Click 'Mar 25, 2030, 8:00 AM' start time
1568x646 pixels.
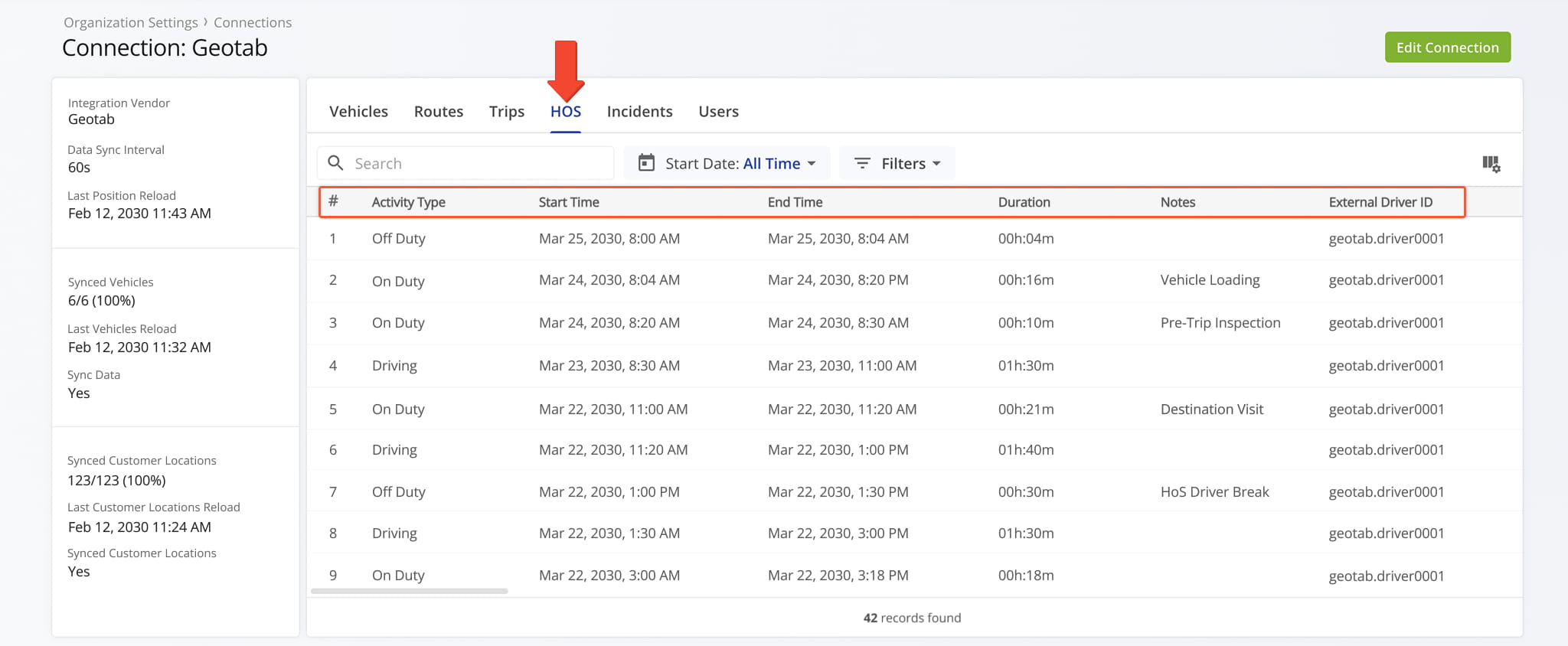pyautogui.click(x=609, y=239)
